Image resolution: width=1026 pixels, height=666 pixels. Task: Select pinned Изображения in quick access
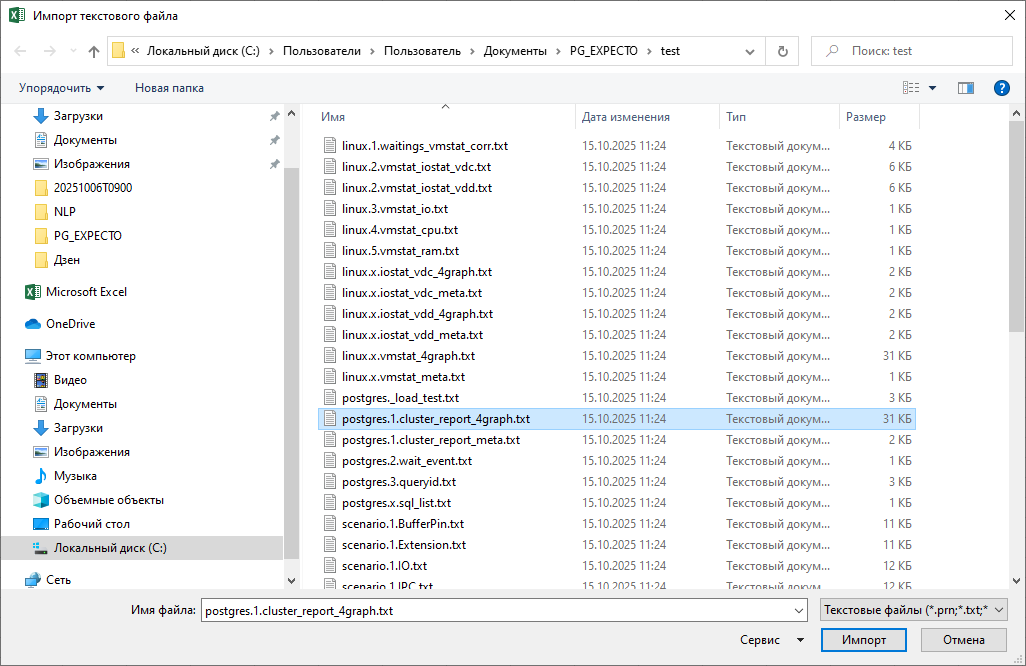click(92, 164)
